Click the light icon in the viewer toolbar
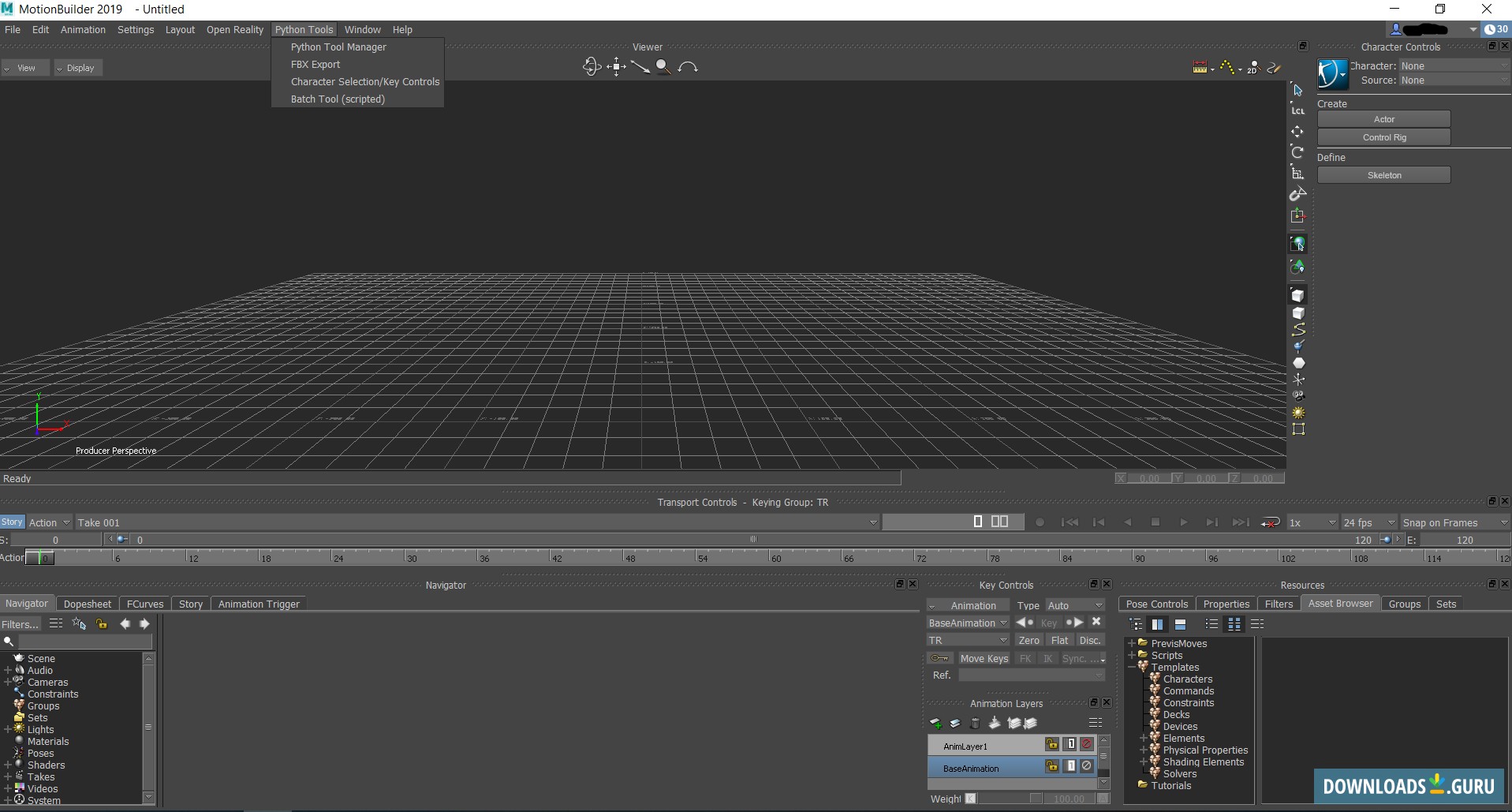Viewport: 1512px width, 812px height. tap(1297, 413)
